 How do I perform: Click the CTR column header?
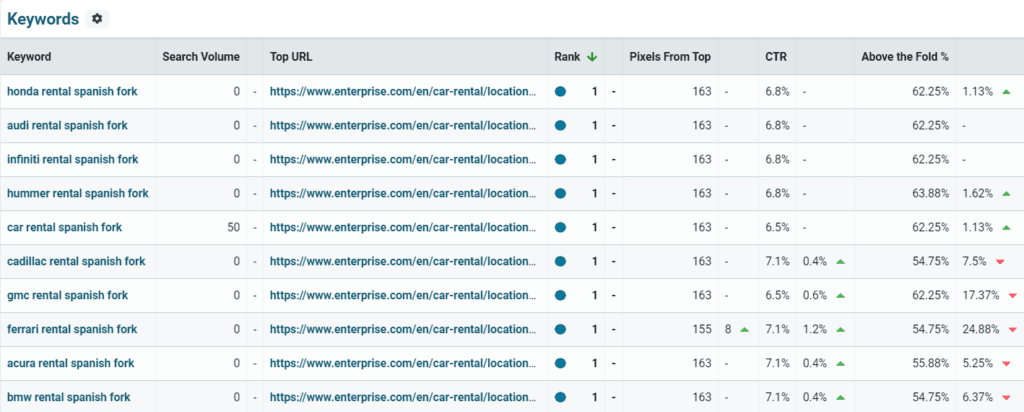pos(776,57)
